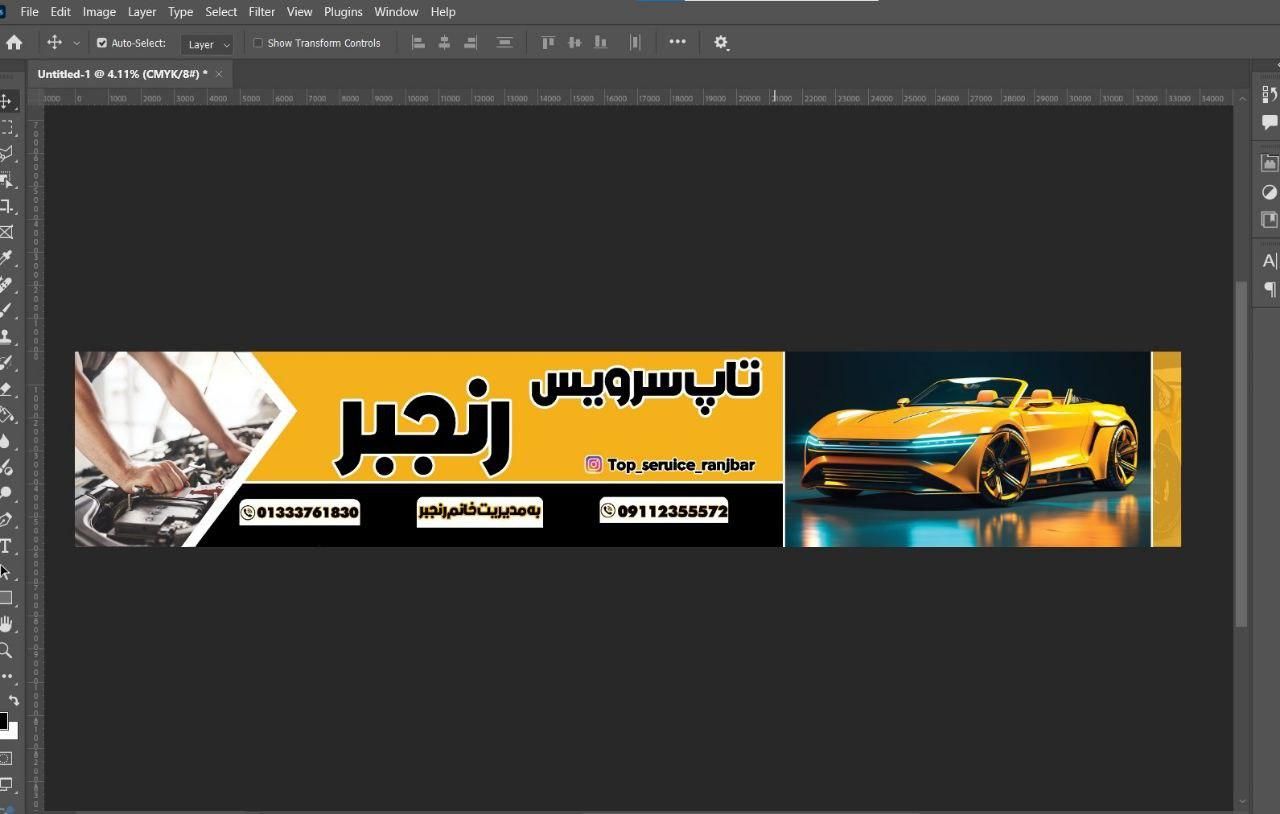Open the Adjustments panel

pyautogui.click(x=1270, y=192)
